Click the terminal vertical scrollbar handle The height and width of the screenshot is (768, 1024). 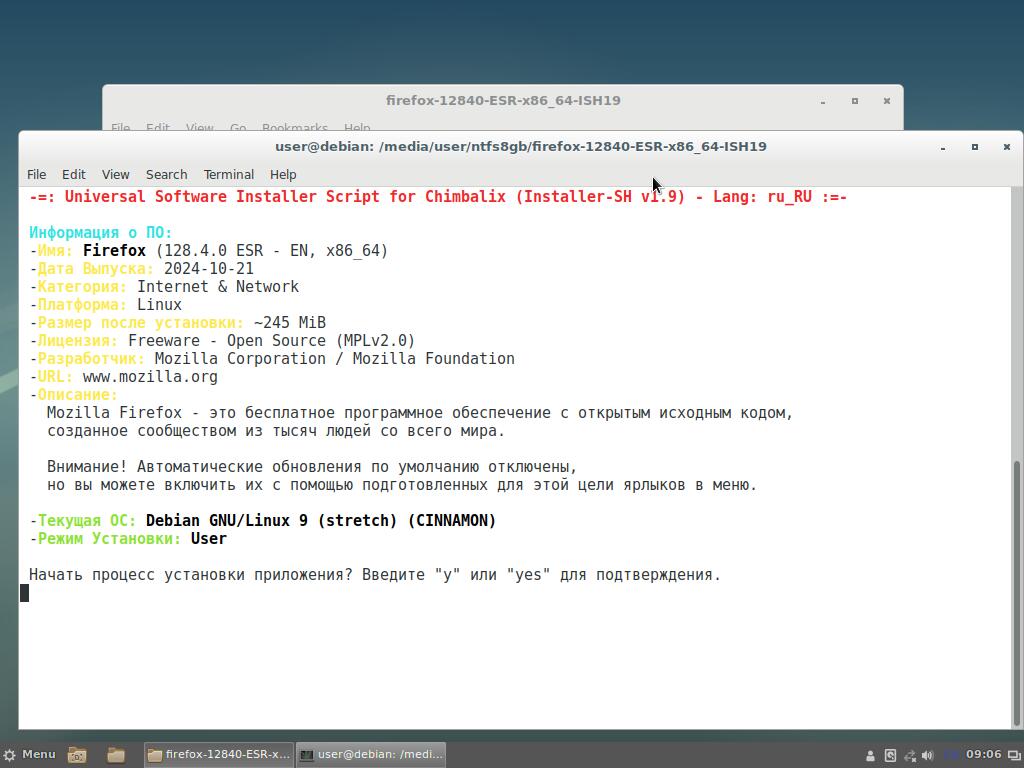point(1016,593)
